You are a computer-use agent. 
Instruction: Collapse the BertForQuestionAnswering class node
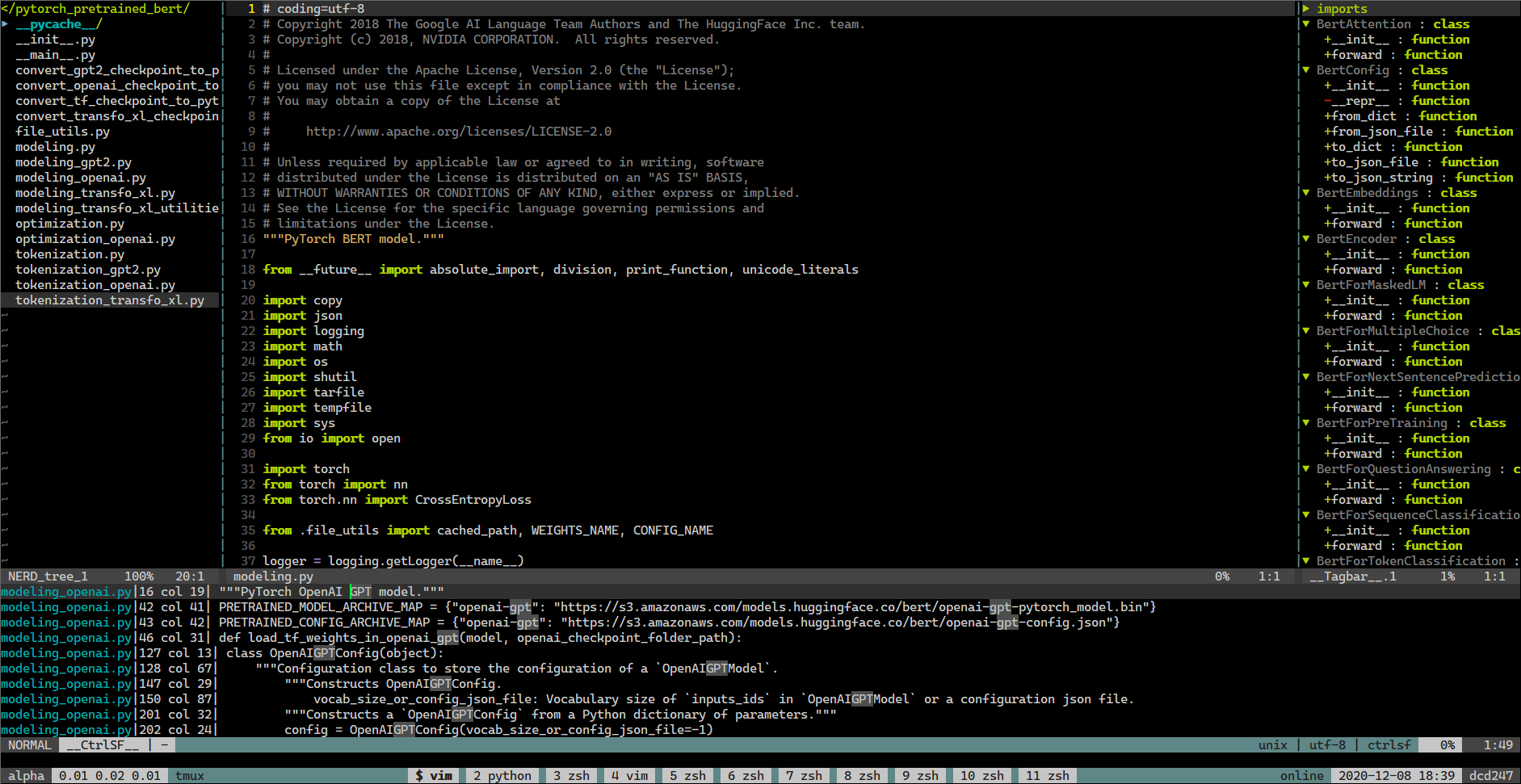pos(1305,469)
